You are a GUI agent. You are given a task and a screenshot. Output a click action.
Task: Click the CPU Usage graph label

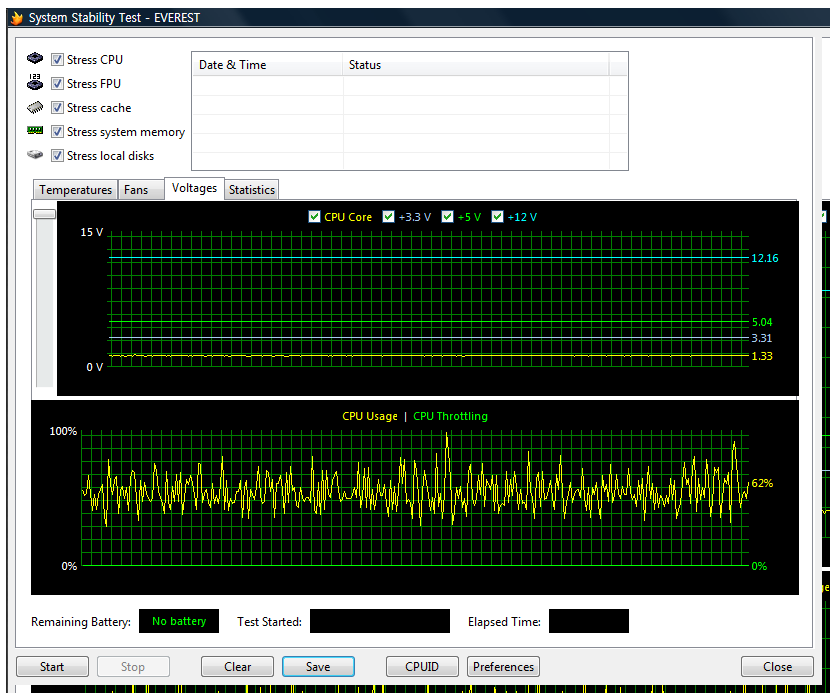(x=369, y=416)
